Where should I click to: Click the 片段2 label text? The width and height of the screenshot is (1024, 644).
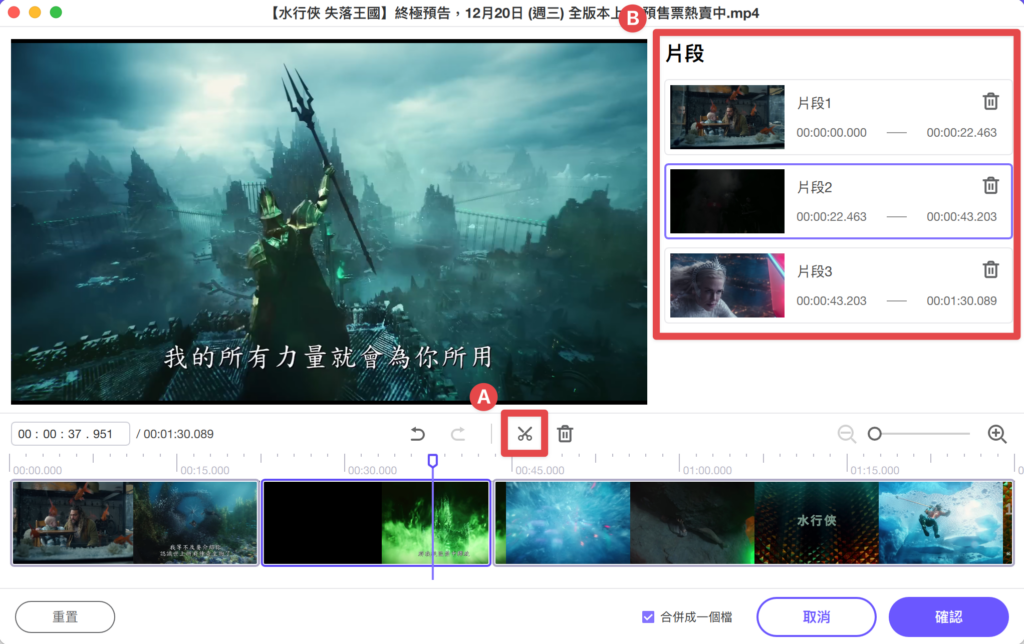(x=814, y=187)
